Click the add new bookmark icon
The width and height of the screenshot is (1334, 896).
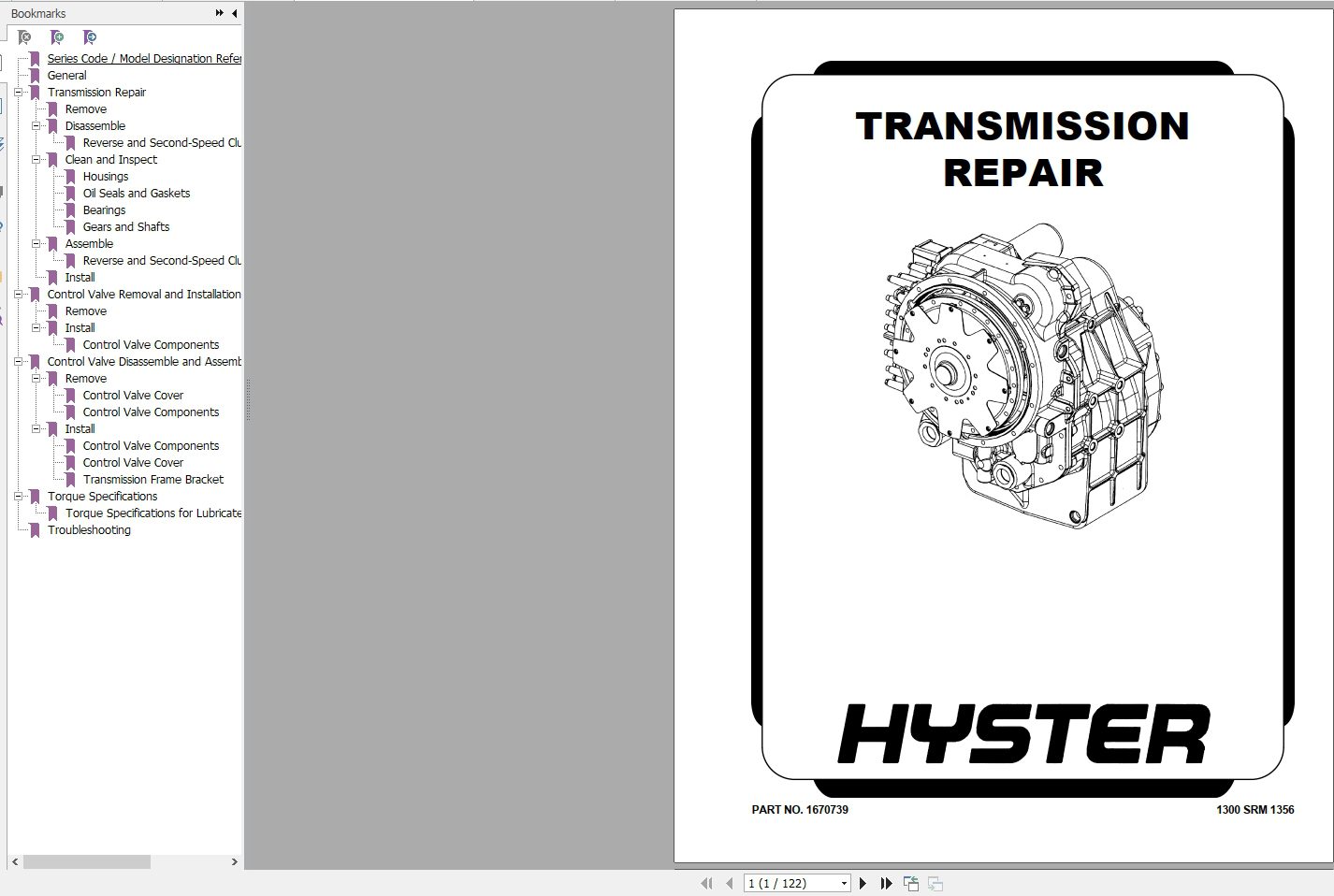57,37
